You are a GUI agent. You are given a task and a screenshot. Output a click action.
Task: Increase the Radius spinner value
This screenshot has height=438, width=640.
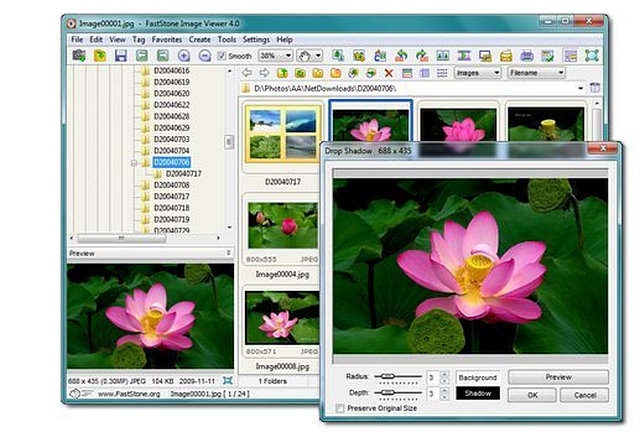445,374
